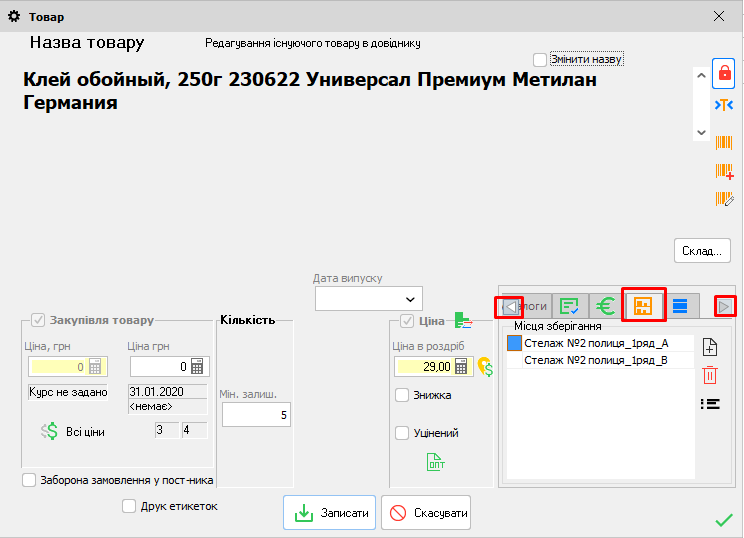Open the blue list tab

tap(679, 306)
